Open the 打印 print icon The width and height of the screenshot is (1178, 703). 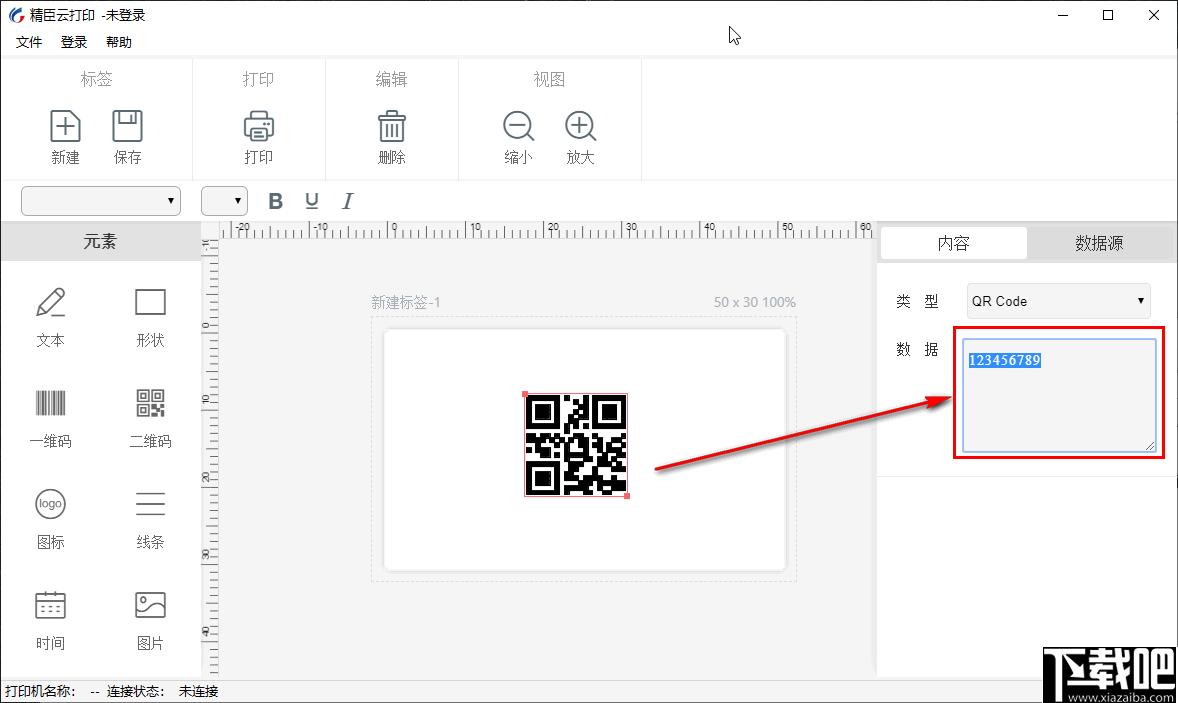click(x=258, y=126)
